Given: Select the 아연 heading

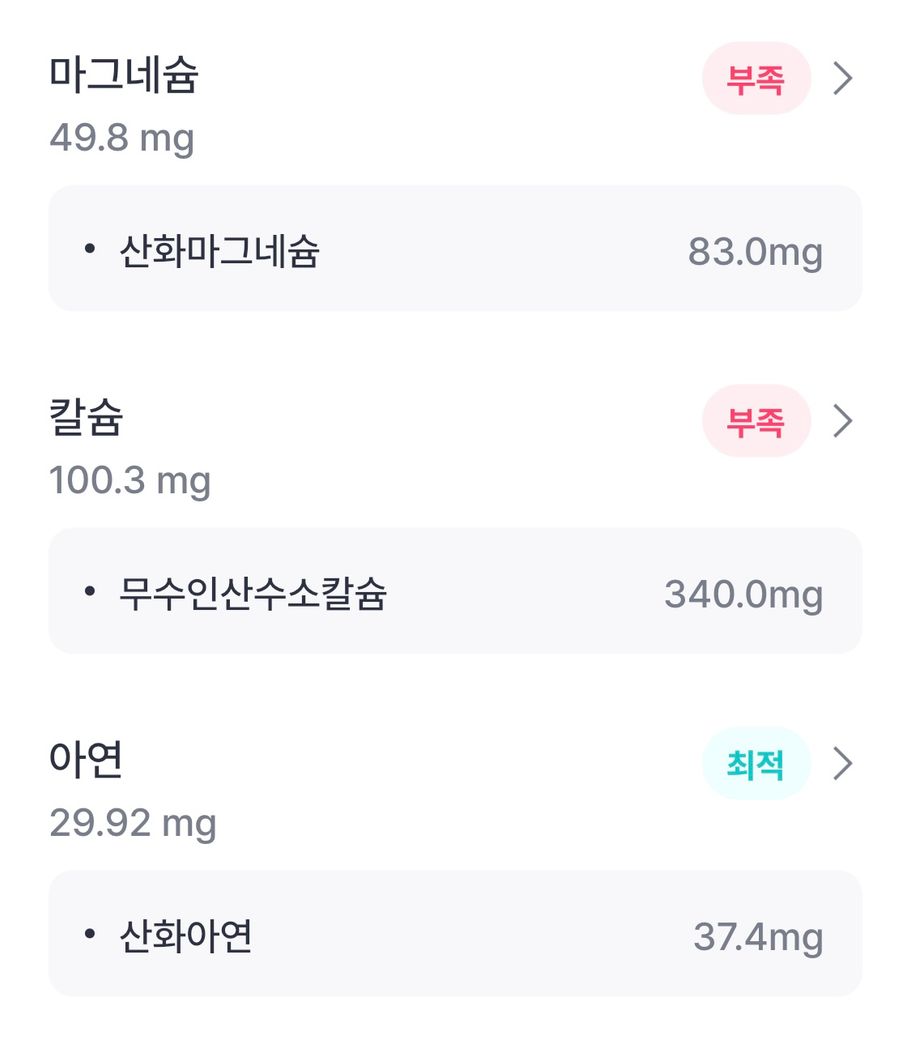Looking at the screenshot, I should coord(86,761).
